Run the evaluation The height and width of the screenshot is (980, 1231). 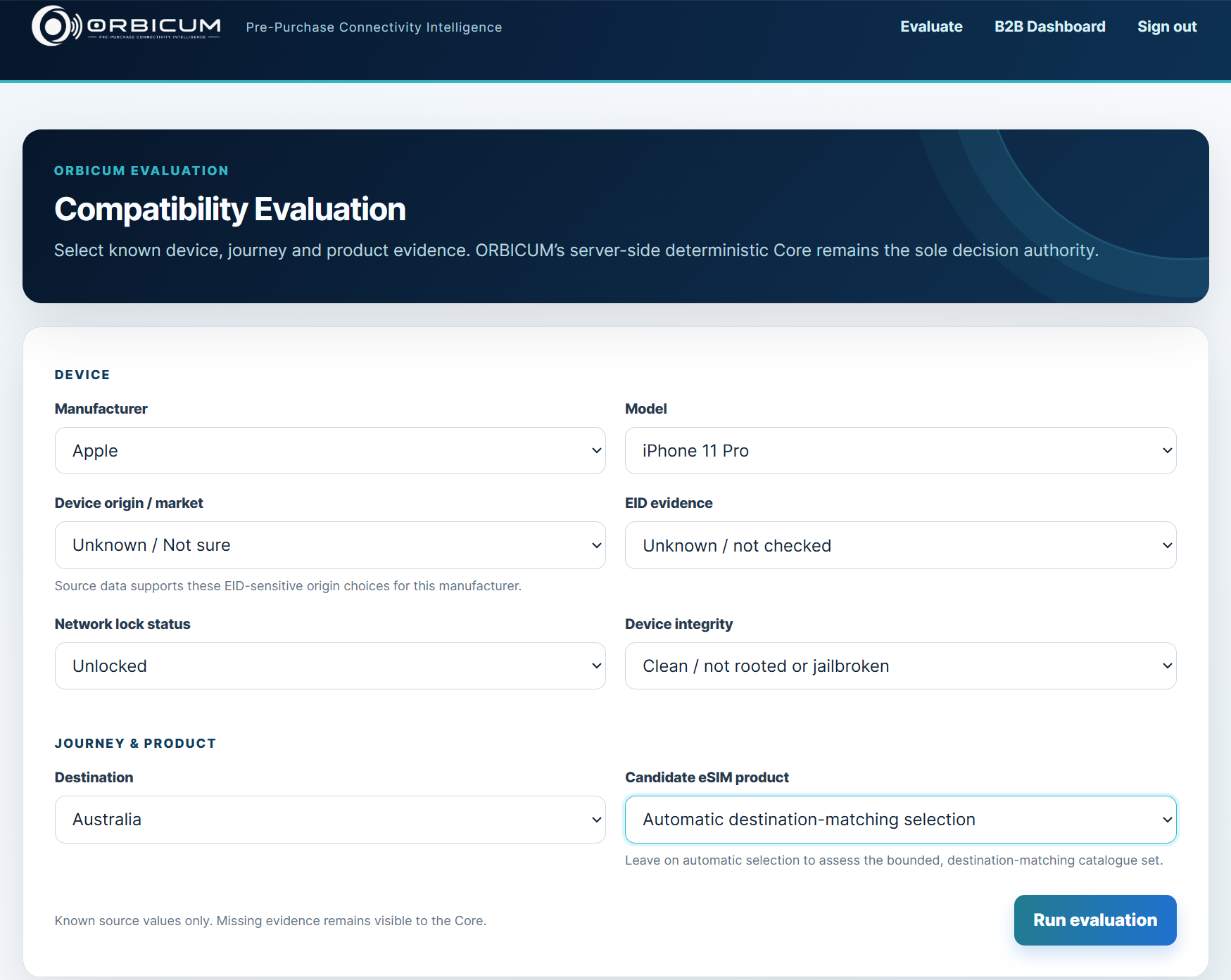point(1095,920)
